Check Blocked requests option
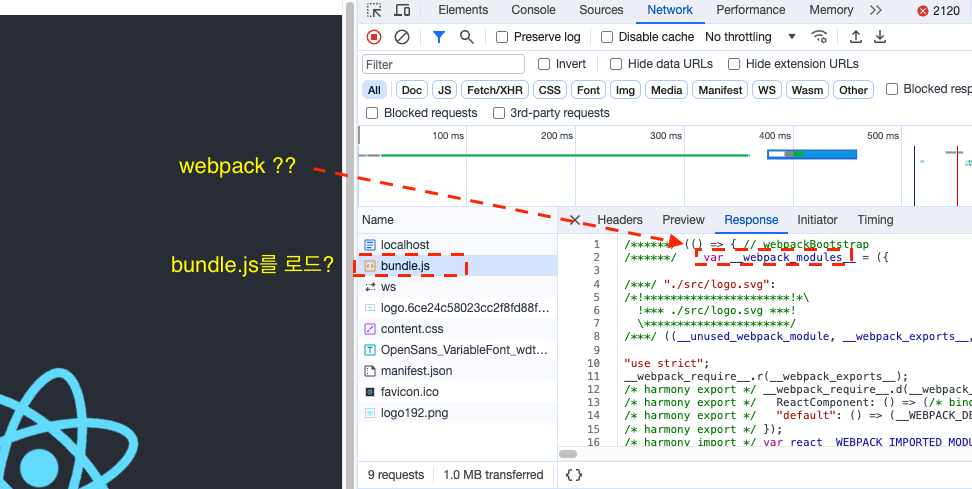Image resolution: width=972 pixels, height=489 pixels. tap(372, 113)
